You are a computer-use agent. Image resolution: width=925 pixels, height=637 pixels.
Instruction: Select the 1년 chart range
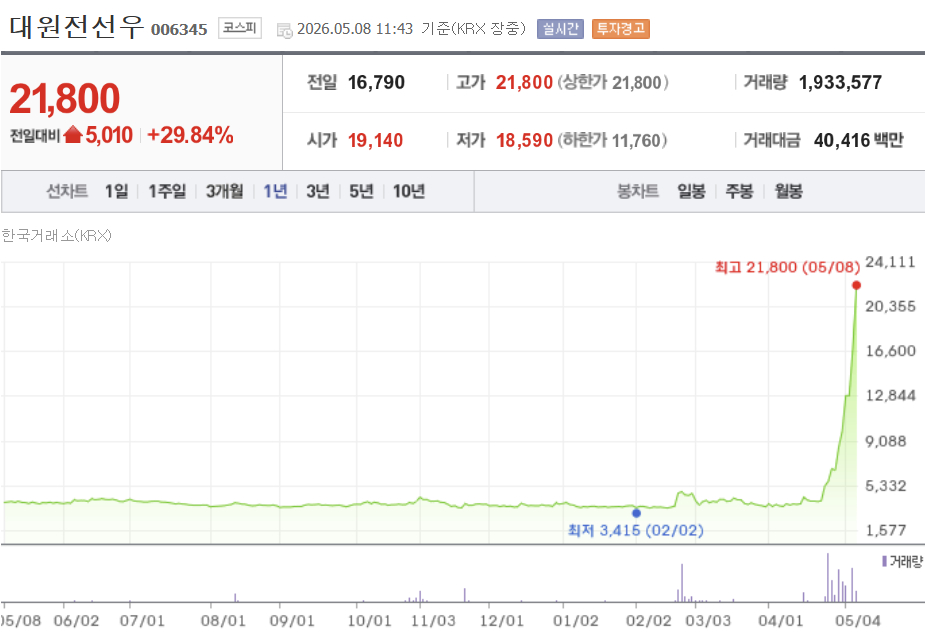coord(275,191)
